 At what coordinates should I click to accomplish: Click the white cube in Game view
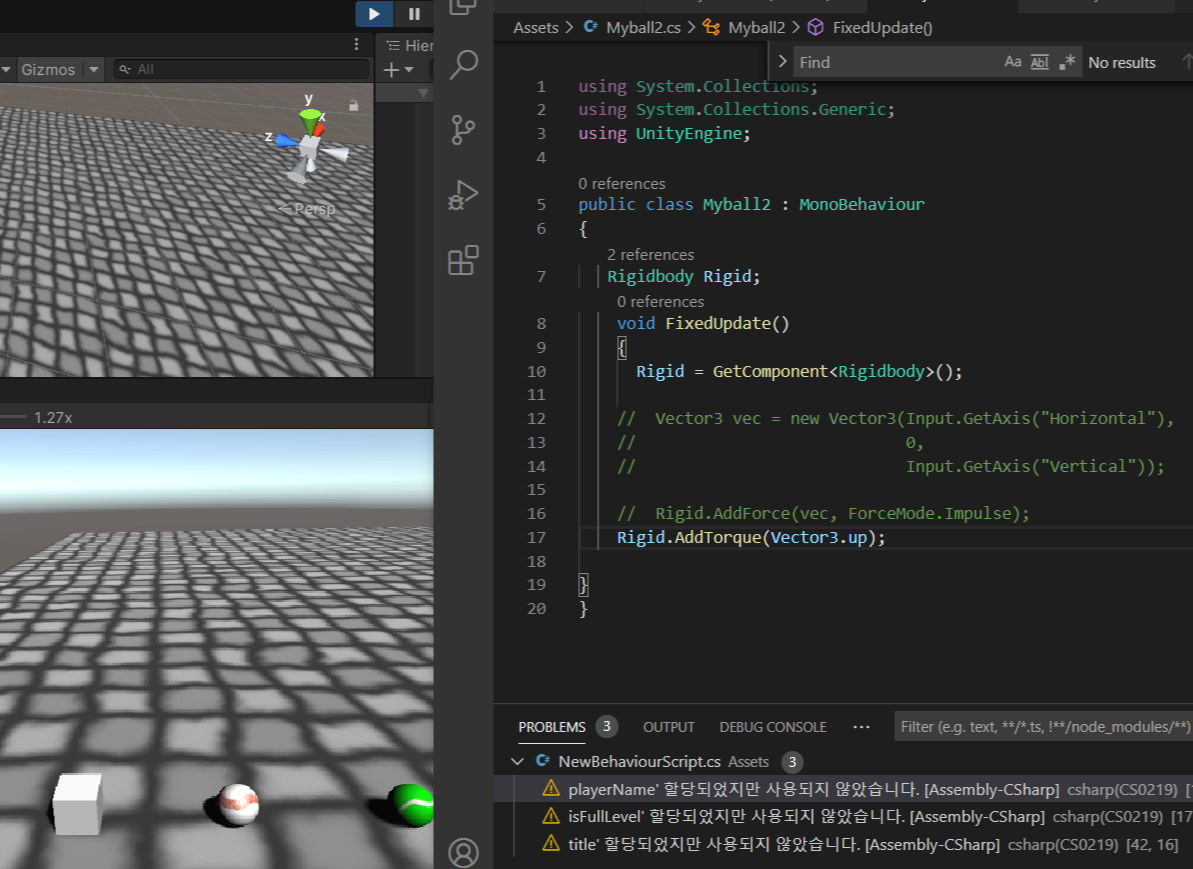click(77, 804)
